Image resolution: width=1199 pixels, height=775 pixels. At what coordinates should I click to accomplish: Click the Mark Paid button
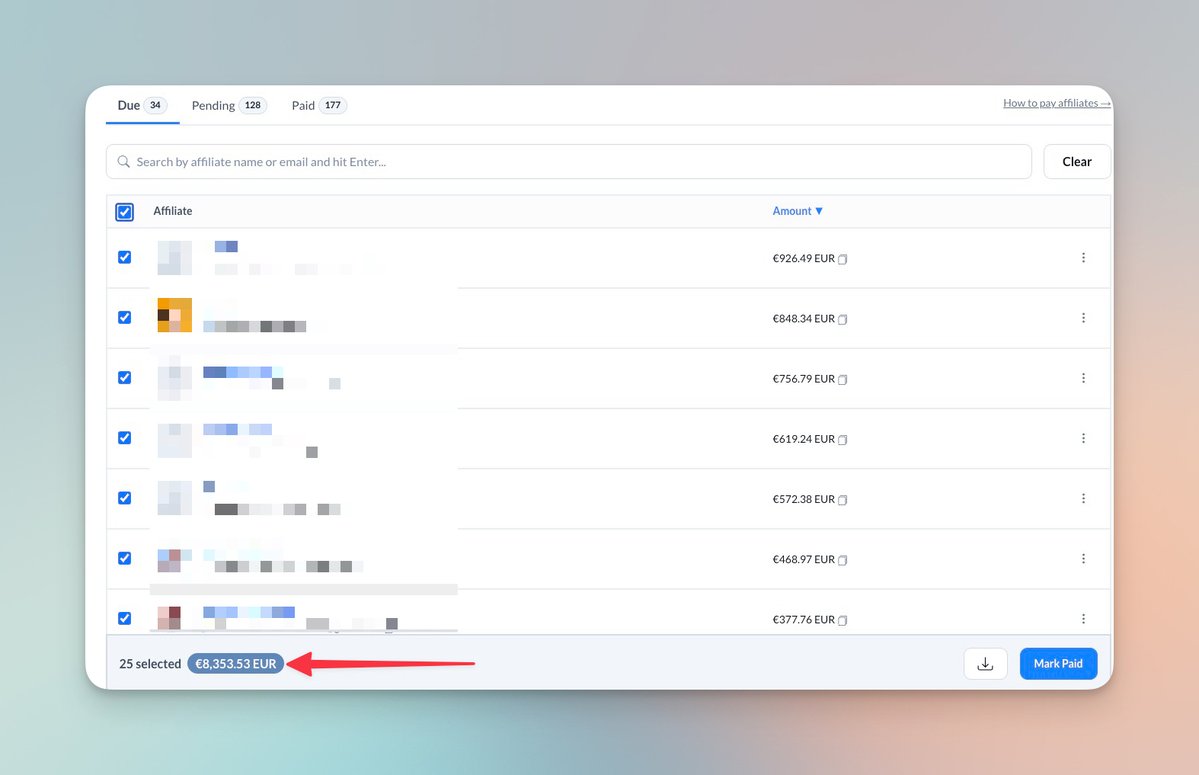[1058, 663]
